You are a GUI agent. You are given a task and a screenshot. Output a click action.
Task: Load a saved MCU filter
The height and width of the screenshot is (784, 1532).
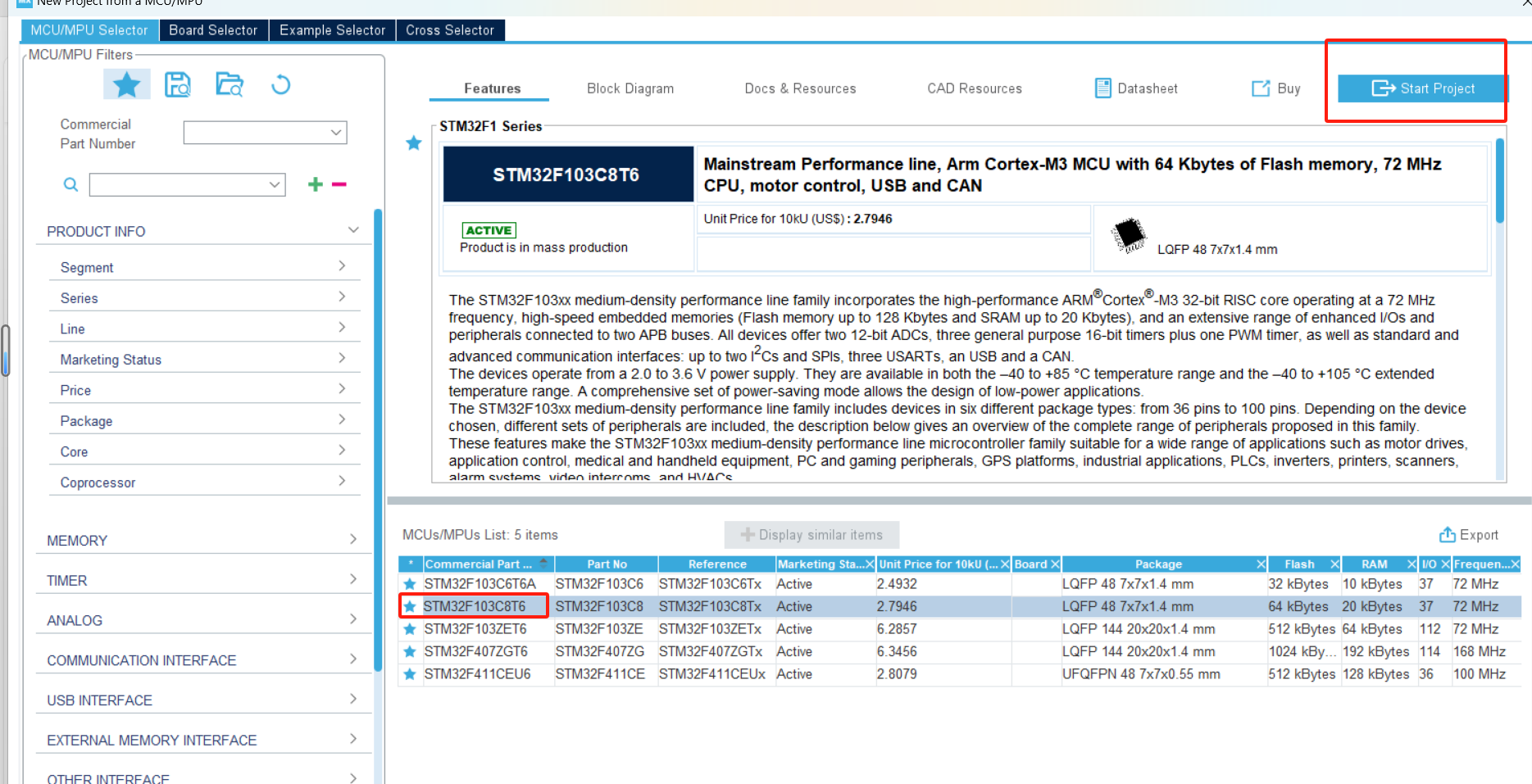coord(230,84)
